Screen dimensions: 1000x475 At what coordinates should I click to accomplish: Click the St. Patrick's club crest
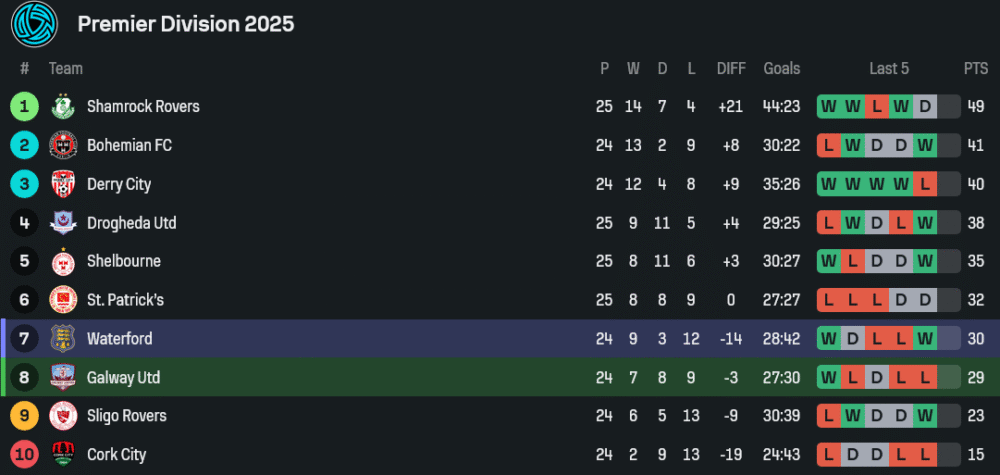tap(63, 300)
